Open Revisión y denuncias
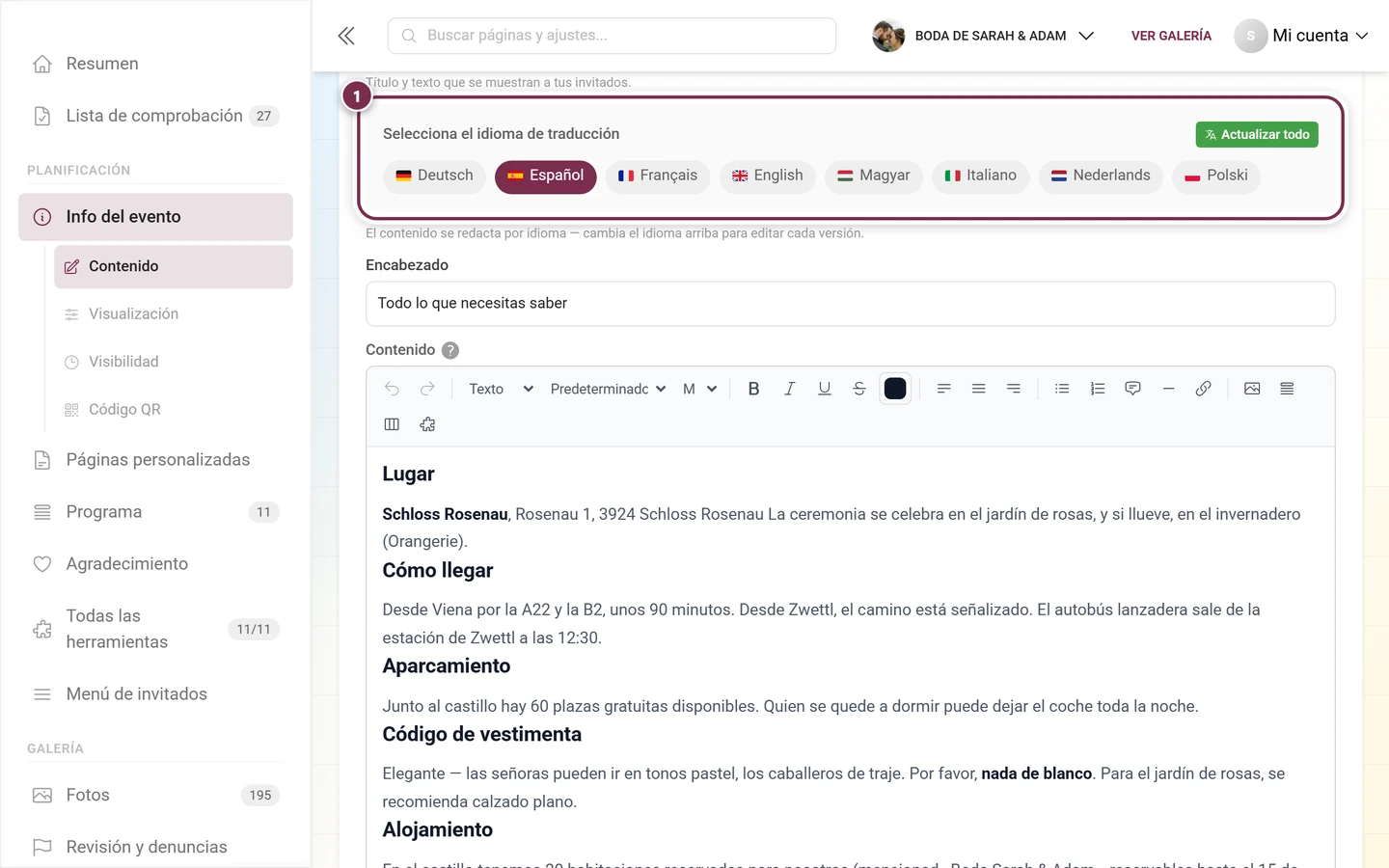 coord(155,848)
